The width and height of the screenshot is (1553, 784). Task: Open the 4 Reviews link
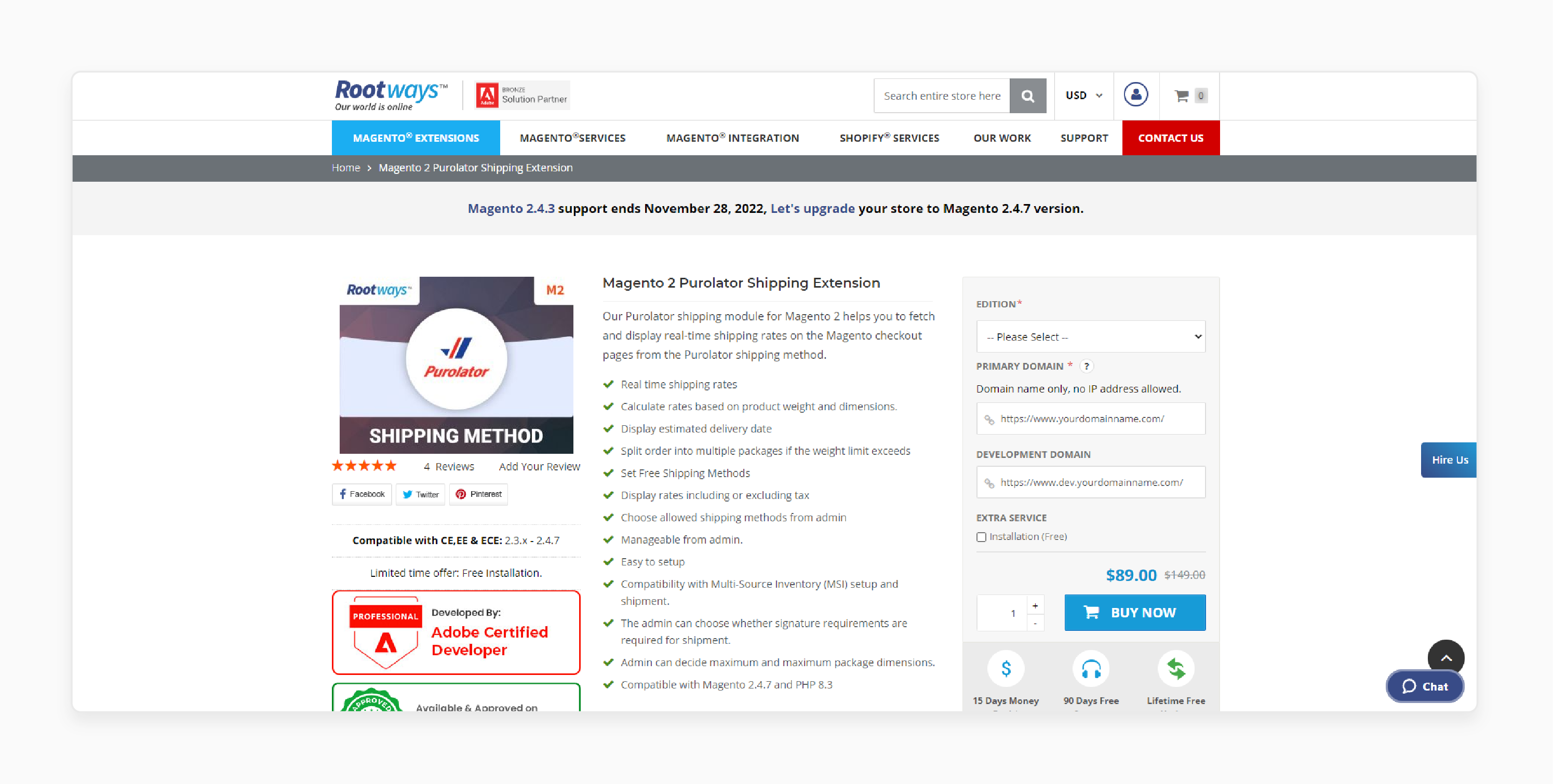coord(449,466)
